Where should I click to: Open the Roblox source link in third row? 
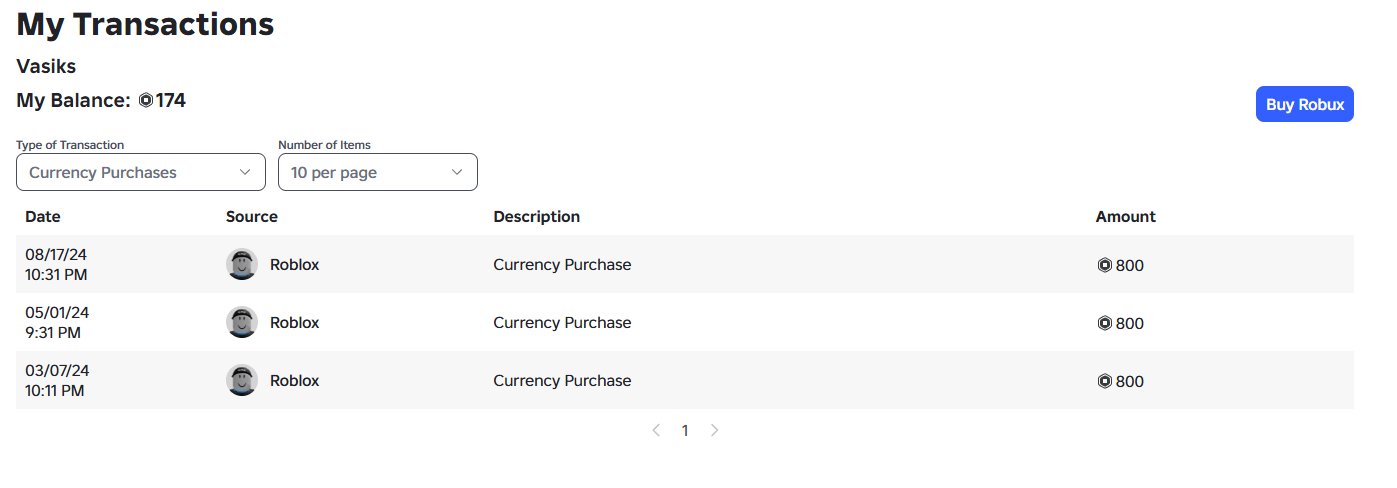click(294, 380)
